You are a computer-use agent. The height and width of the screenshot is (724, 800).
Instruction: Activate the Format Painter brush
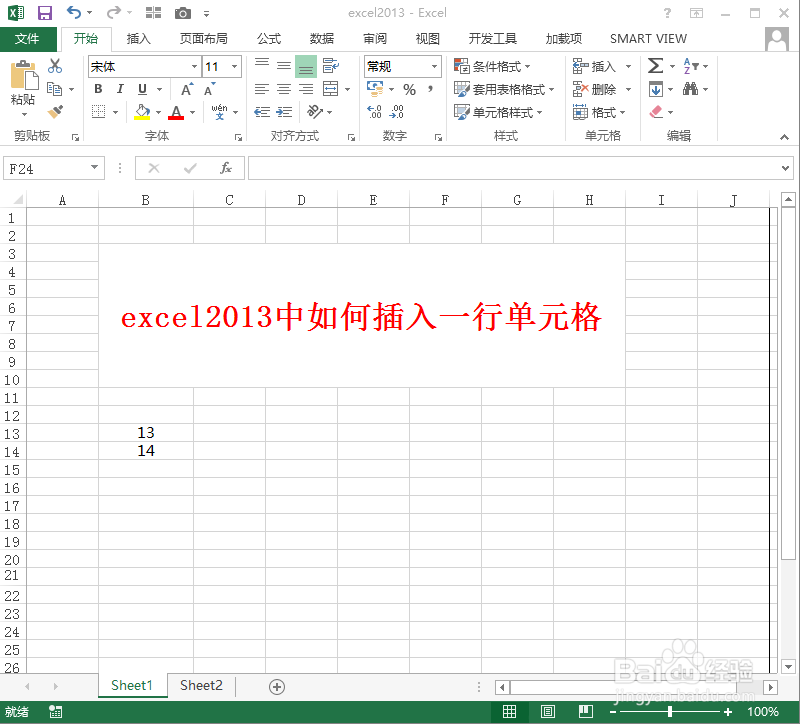tap(55, 112)
